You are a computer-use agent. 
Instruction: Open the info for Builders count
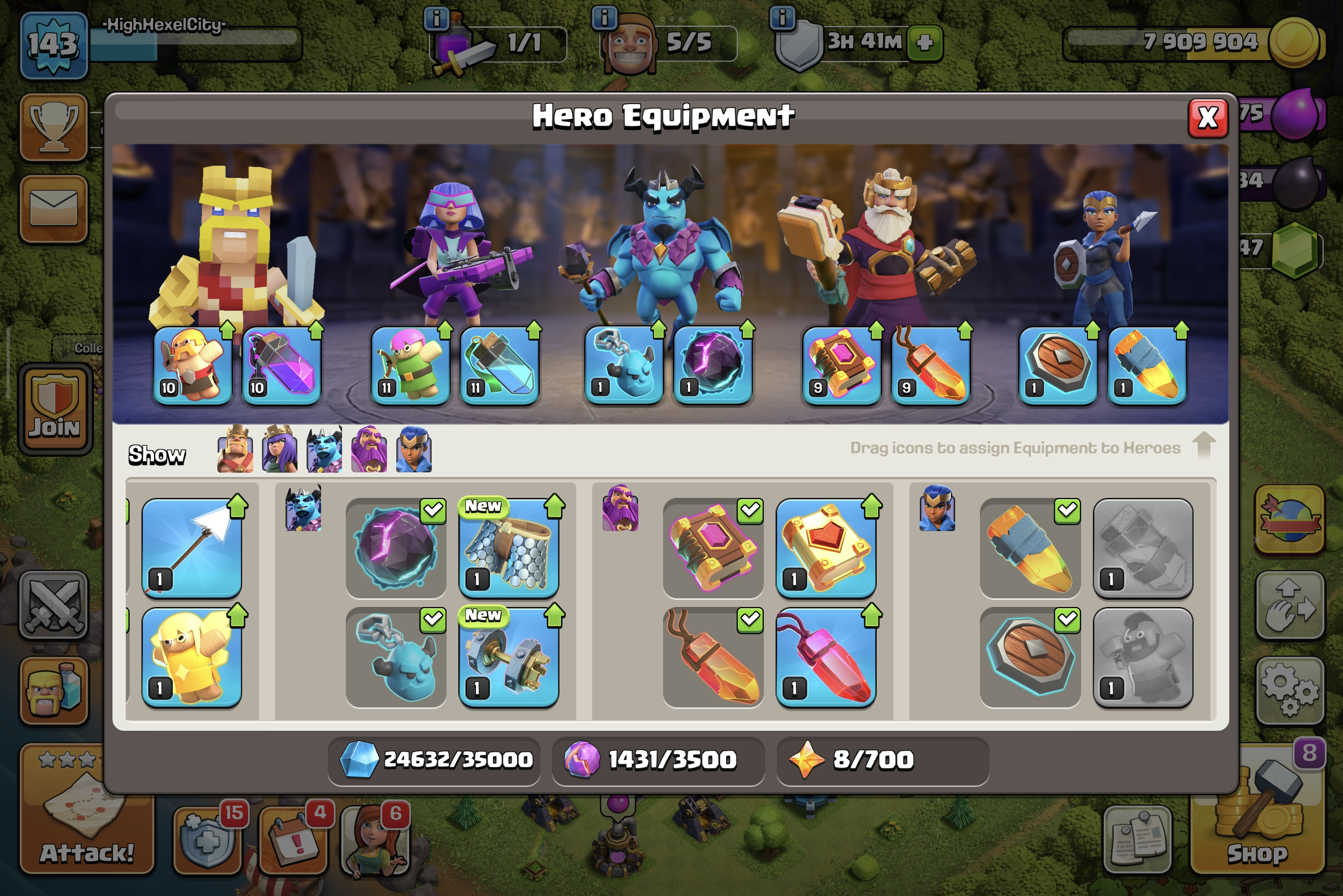(604, 18)
